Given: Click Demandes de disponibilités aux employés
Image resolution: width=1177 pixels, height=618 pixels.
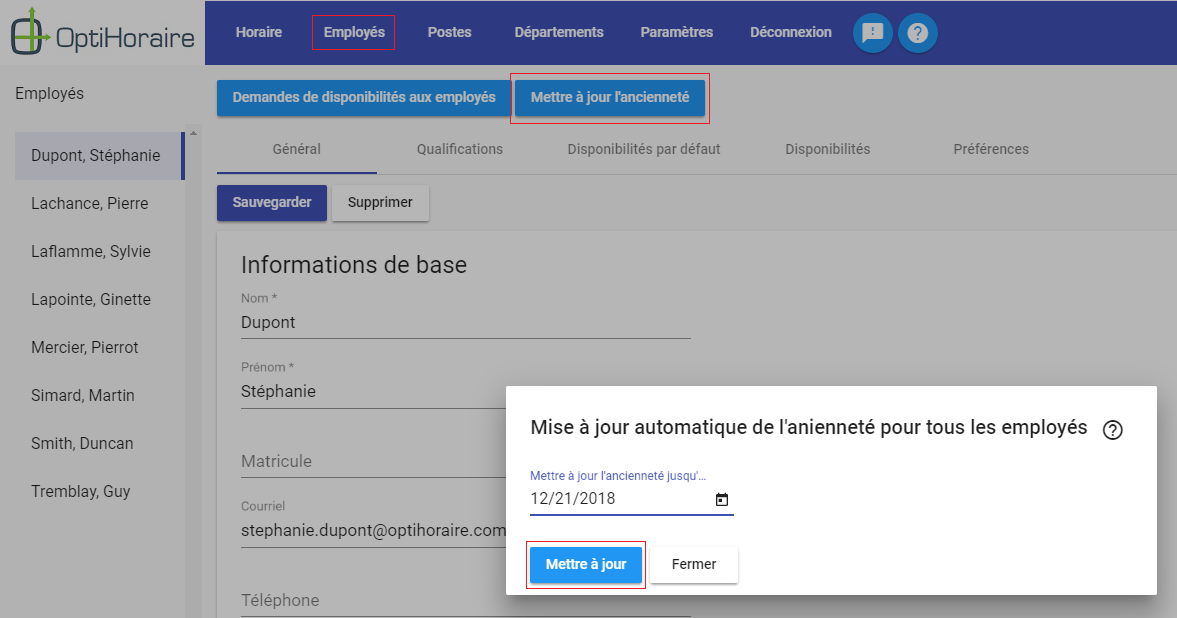Looking at the screenshot, I should (364, 98).
